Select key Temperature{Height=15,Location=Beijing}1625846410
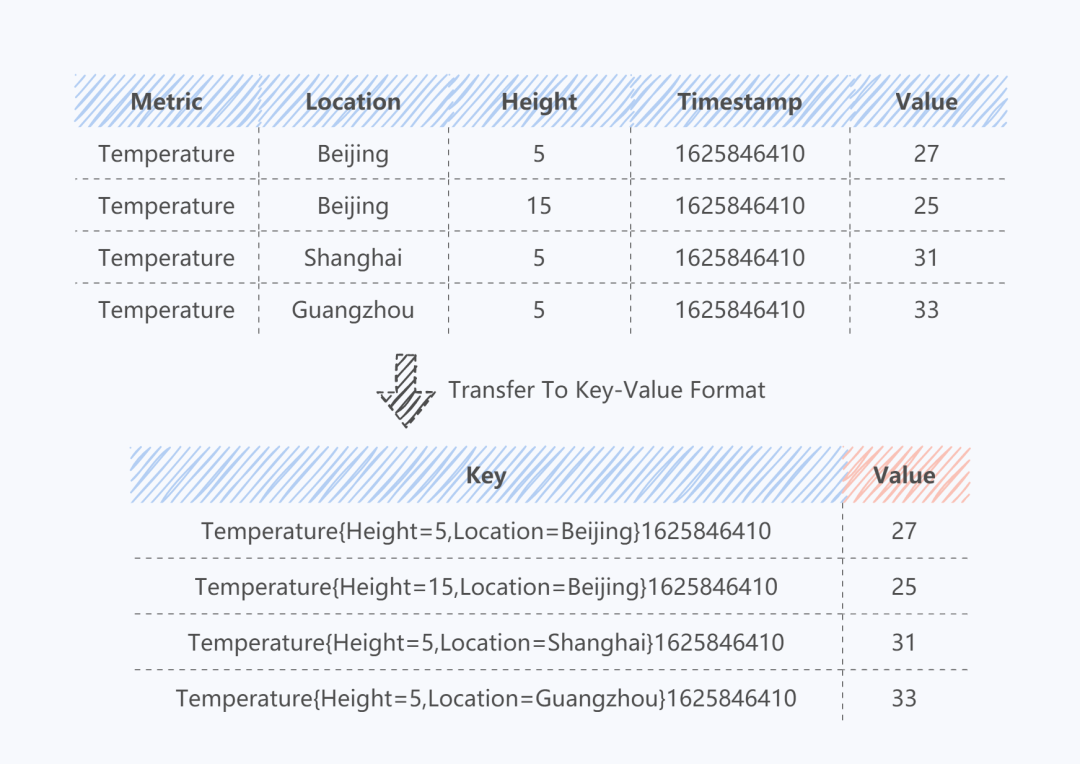The image size is (1080, 764). 486,587
